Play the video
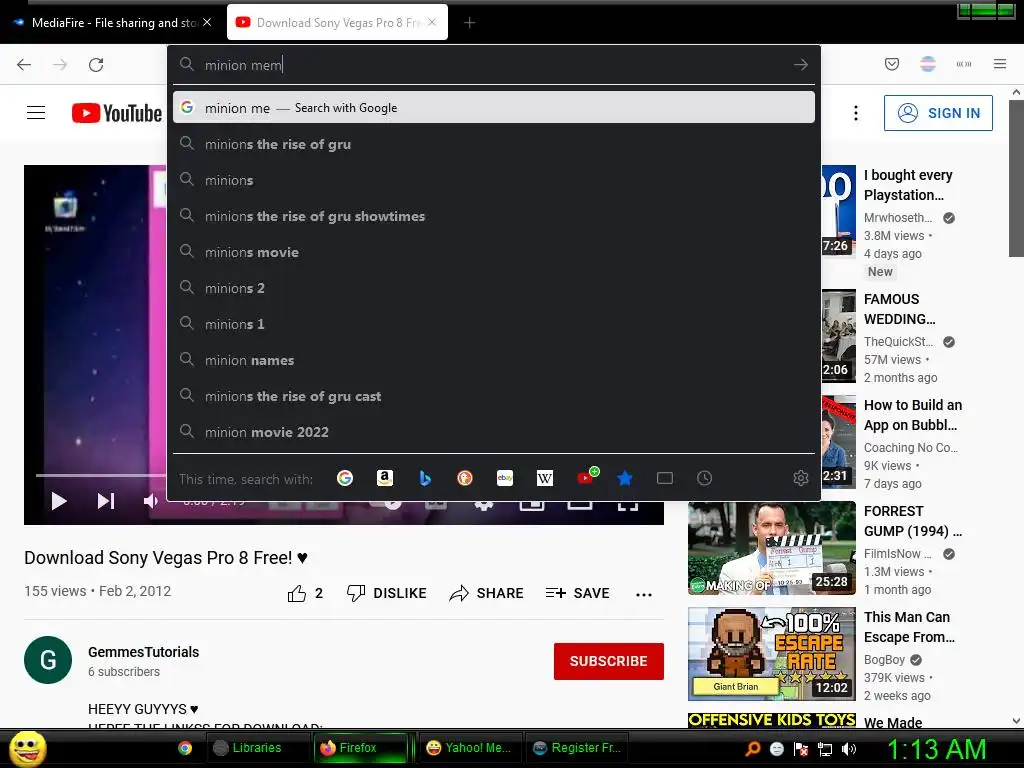This screenshot has width=1024, height=768. pyautogui.click(x=59, y=501)
